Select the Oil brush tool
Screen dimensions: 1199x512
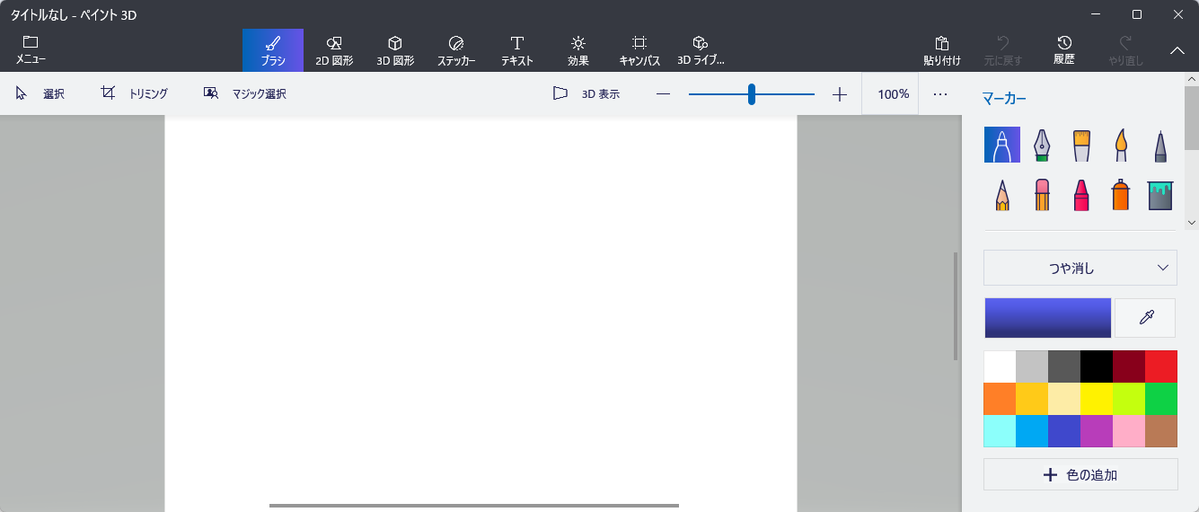click(1081, 144)
